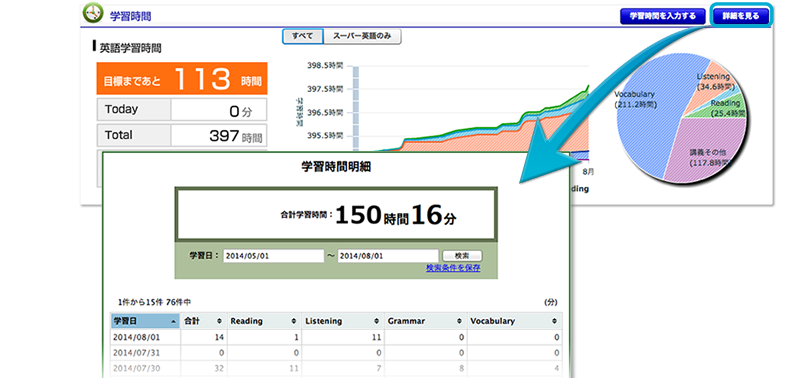The height and width of the screenshot is (378, 800).
Task: Select the すべて toggle tab
Action: tap(303, 36)
